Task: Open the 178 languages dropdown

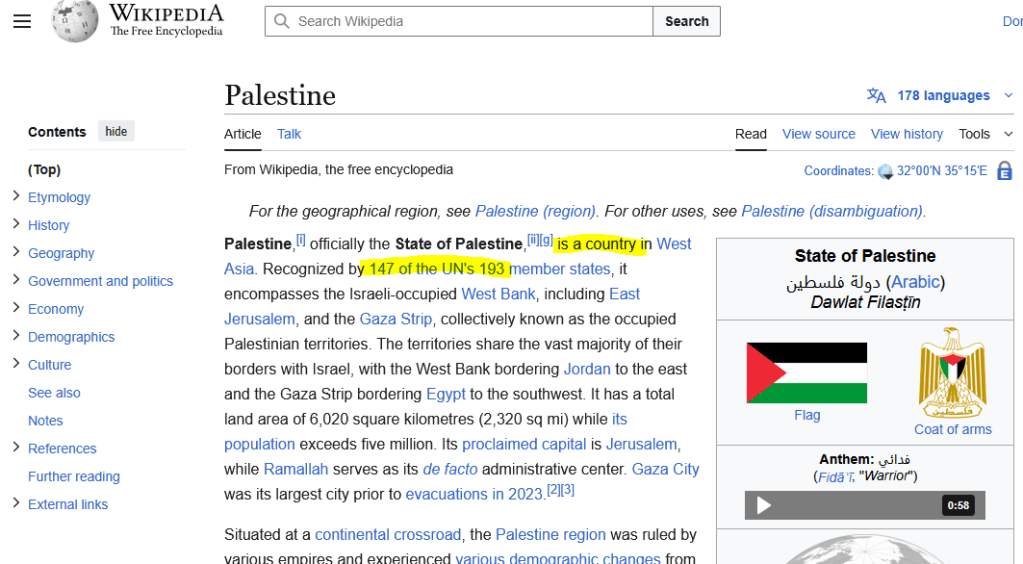Action: 942,96
